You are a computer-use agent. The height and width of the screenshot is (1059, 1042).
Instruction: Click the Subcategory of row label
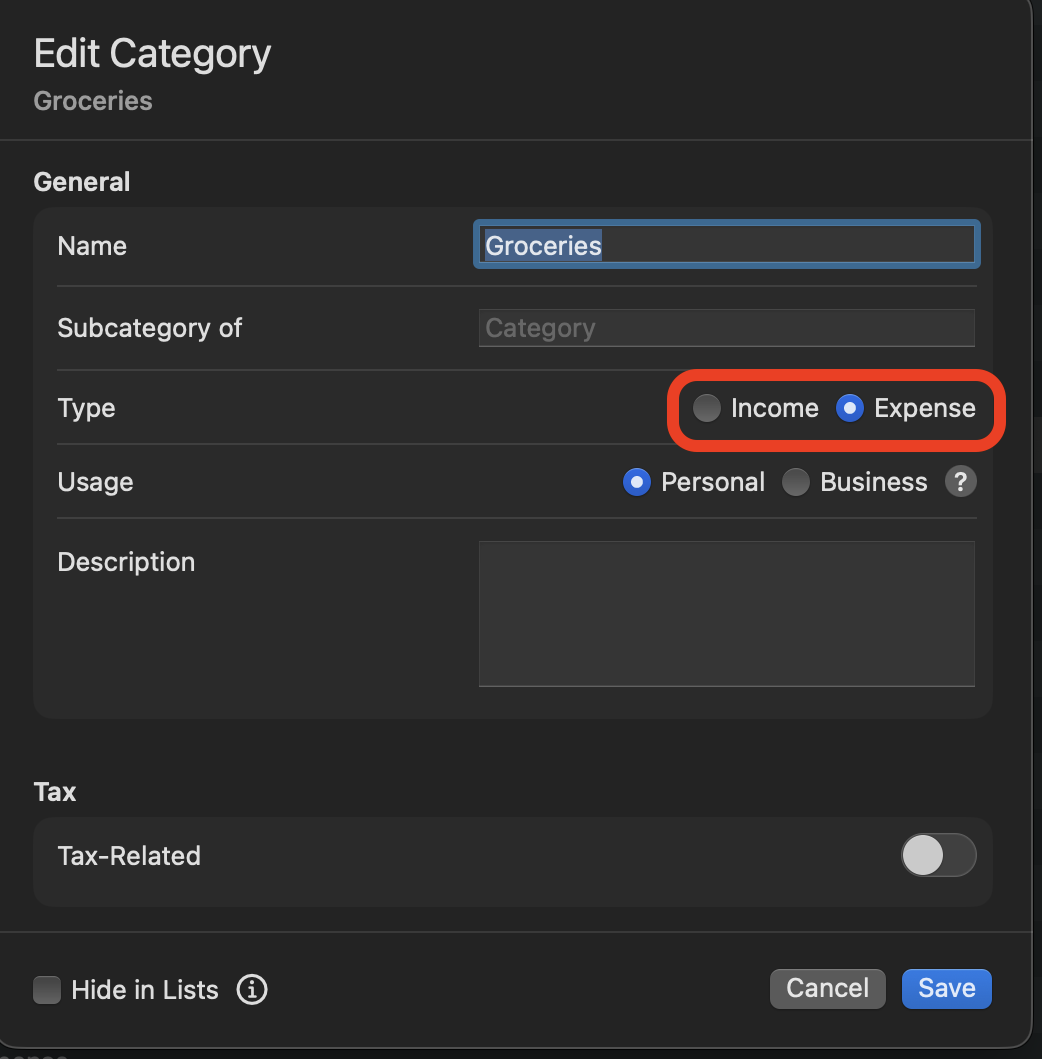[x=150, y=328]
